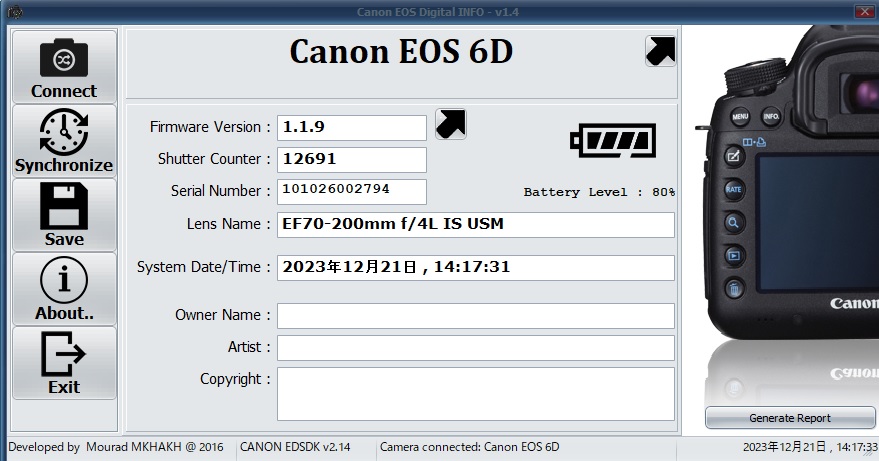Click the Canon camera preview image
This screenshot has width=879, height=461.
click(790, 200)
